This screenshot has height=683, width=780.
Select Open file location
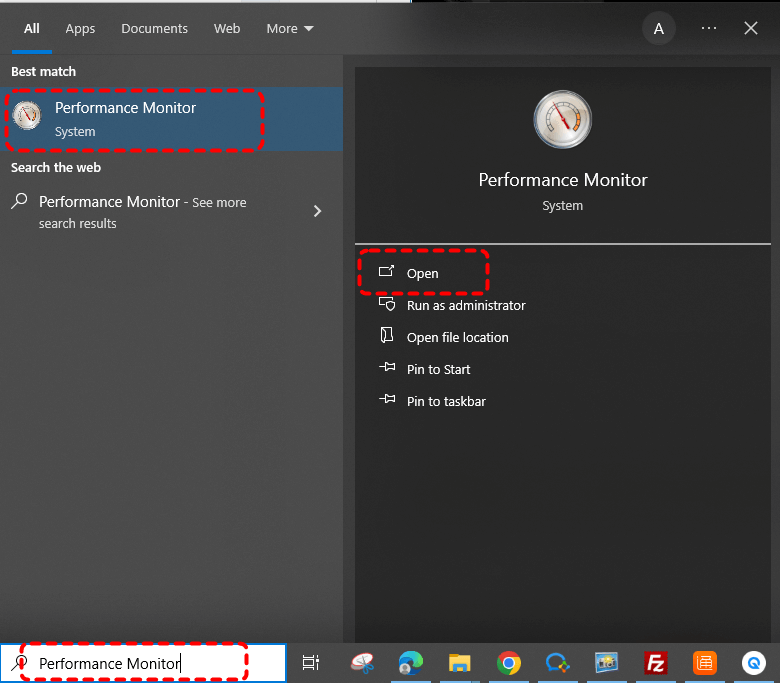457,337
